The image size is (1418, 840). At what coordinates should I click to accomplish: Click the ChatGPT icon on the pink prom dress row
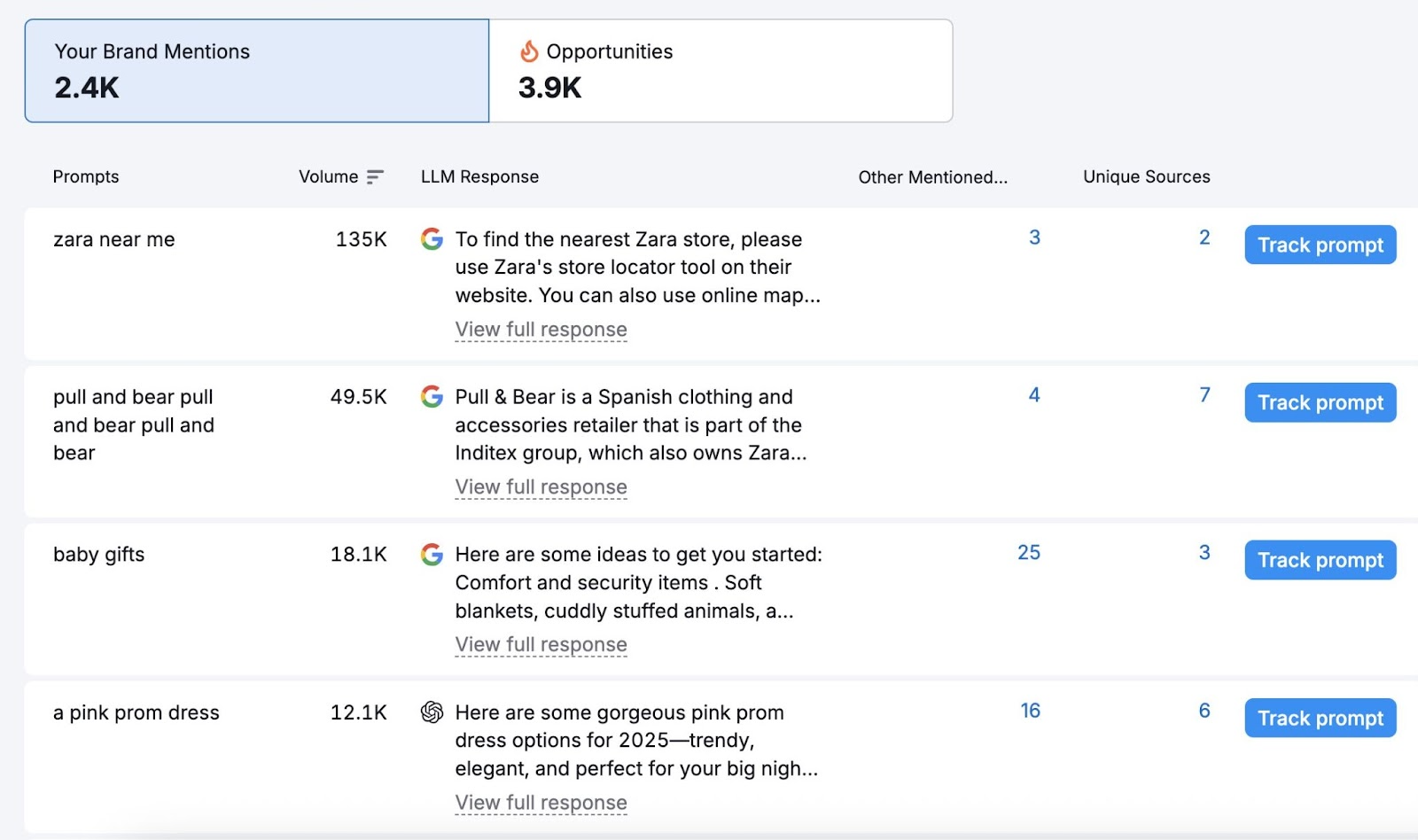432,712
